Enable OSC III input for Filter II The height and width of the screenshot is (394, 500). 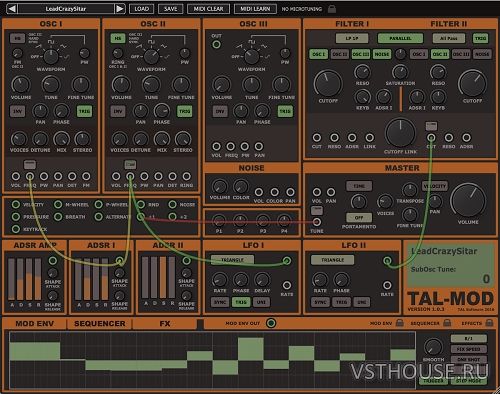coord(461,54)
